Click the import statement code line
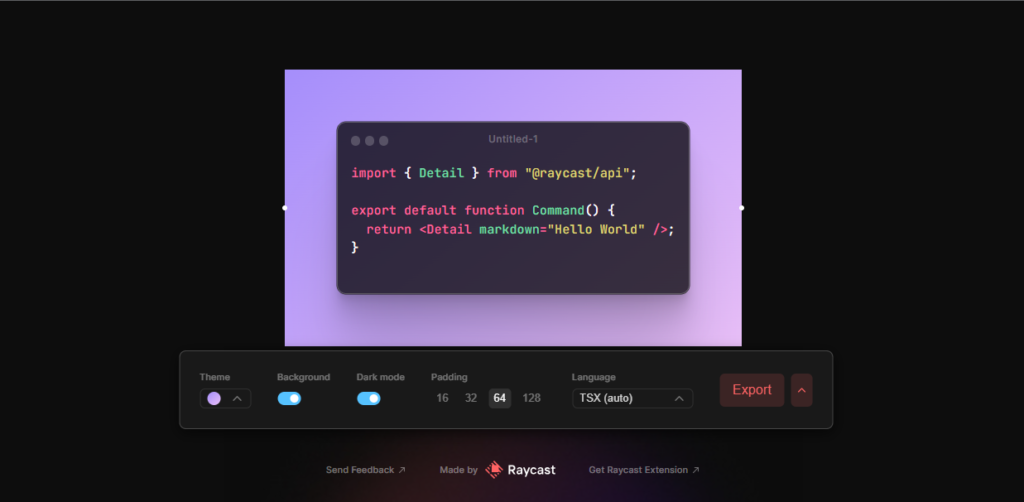1024x502 pixels. click(494, 174)
